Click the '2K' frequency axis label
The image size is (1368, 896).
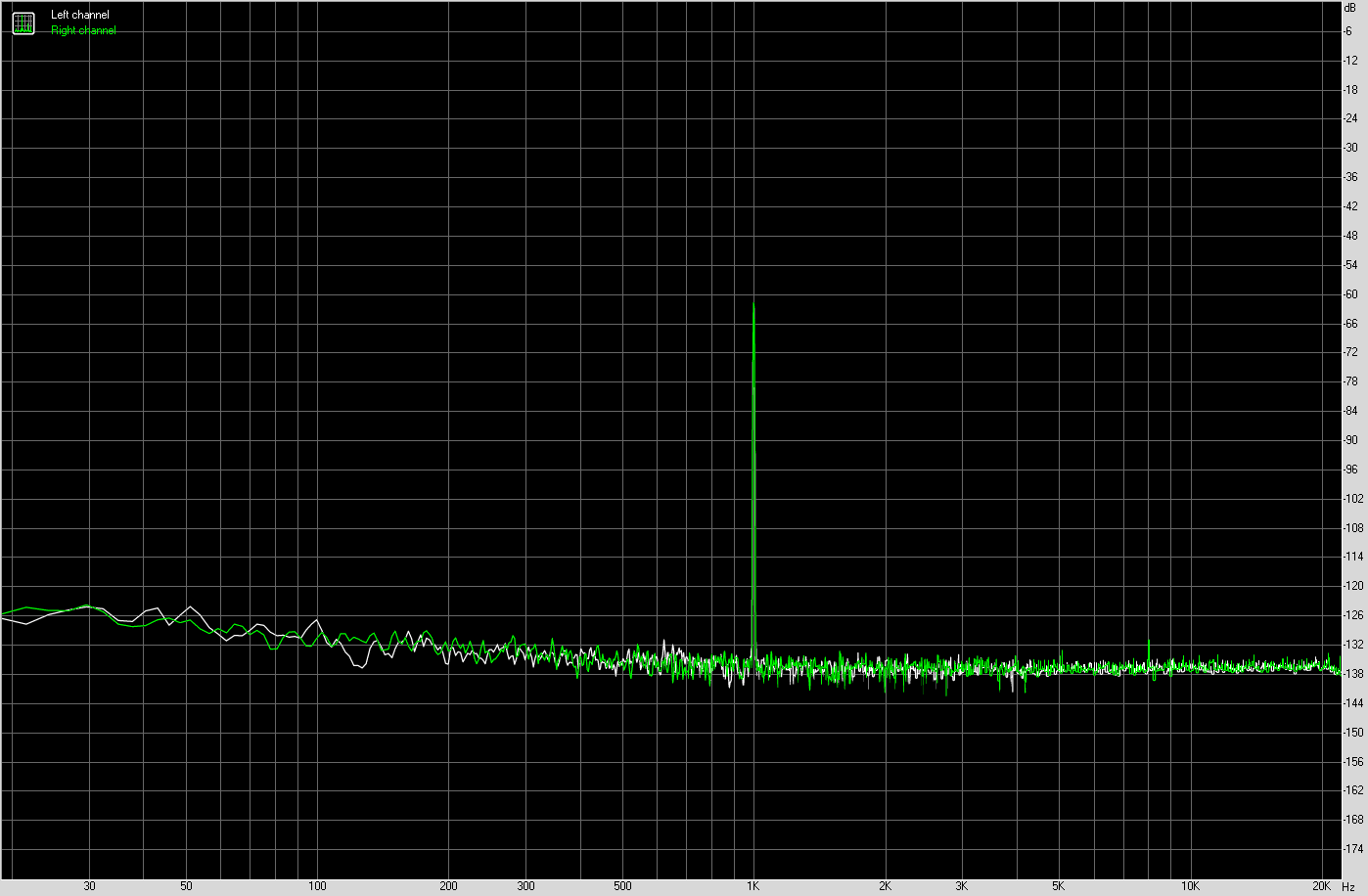(x=885, y=886)
